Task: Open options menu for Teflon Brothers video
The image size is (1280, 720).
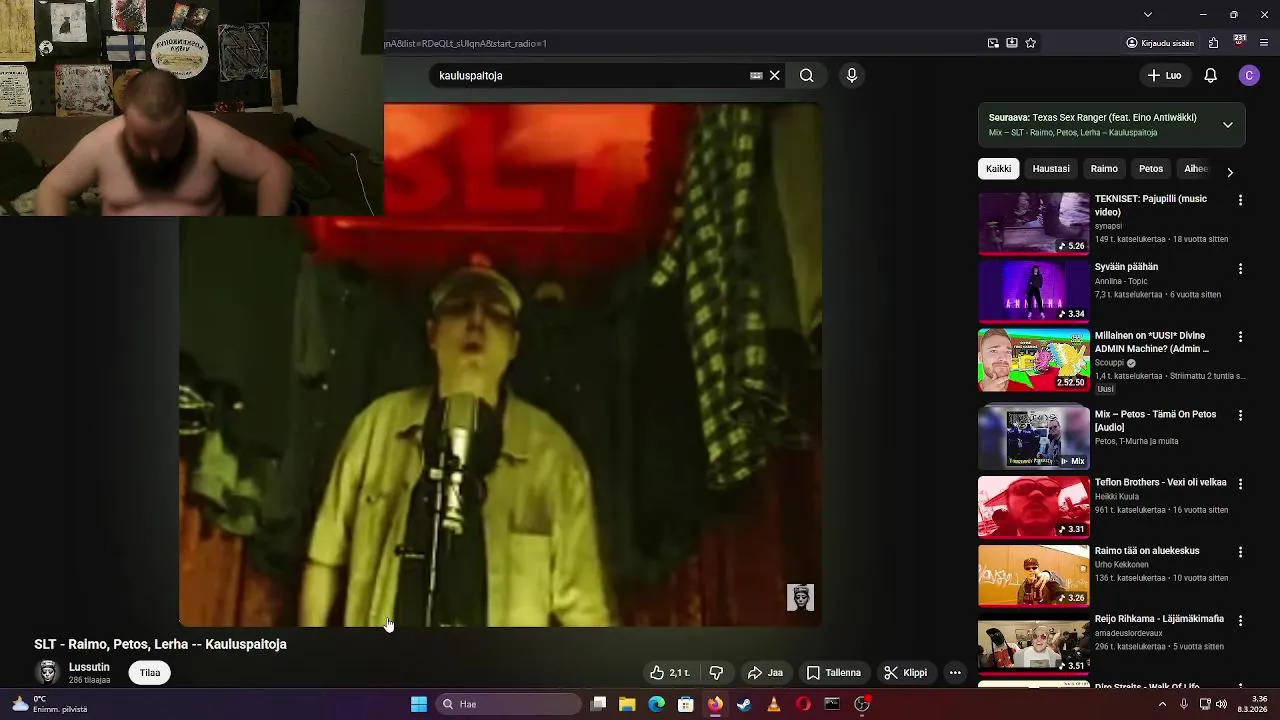Action: (x=1240, y=483)
